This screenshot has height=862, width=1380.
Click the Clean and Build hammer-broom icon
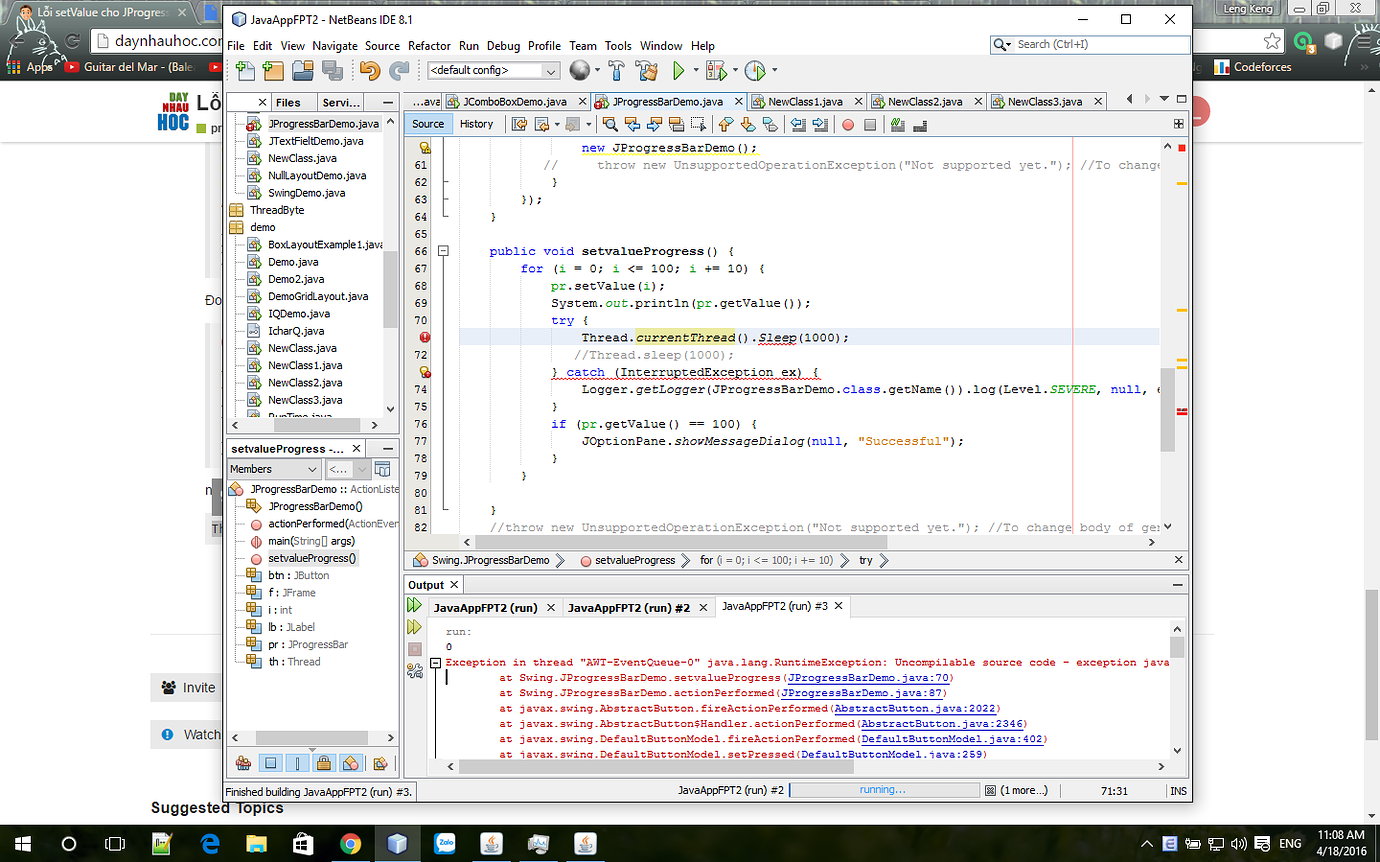648,70
